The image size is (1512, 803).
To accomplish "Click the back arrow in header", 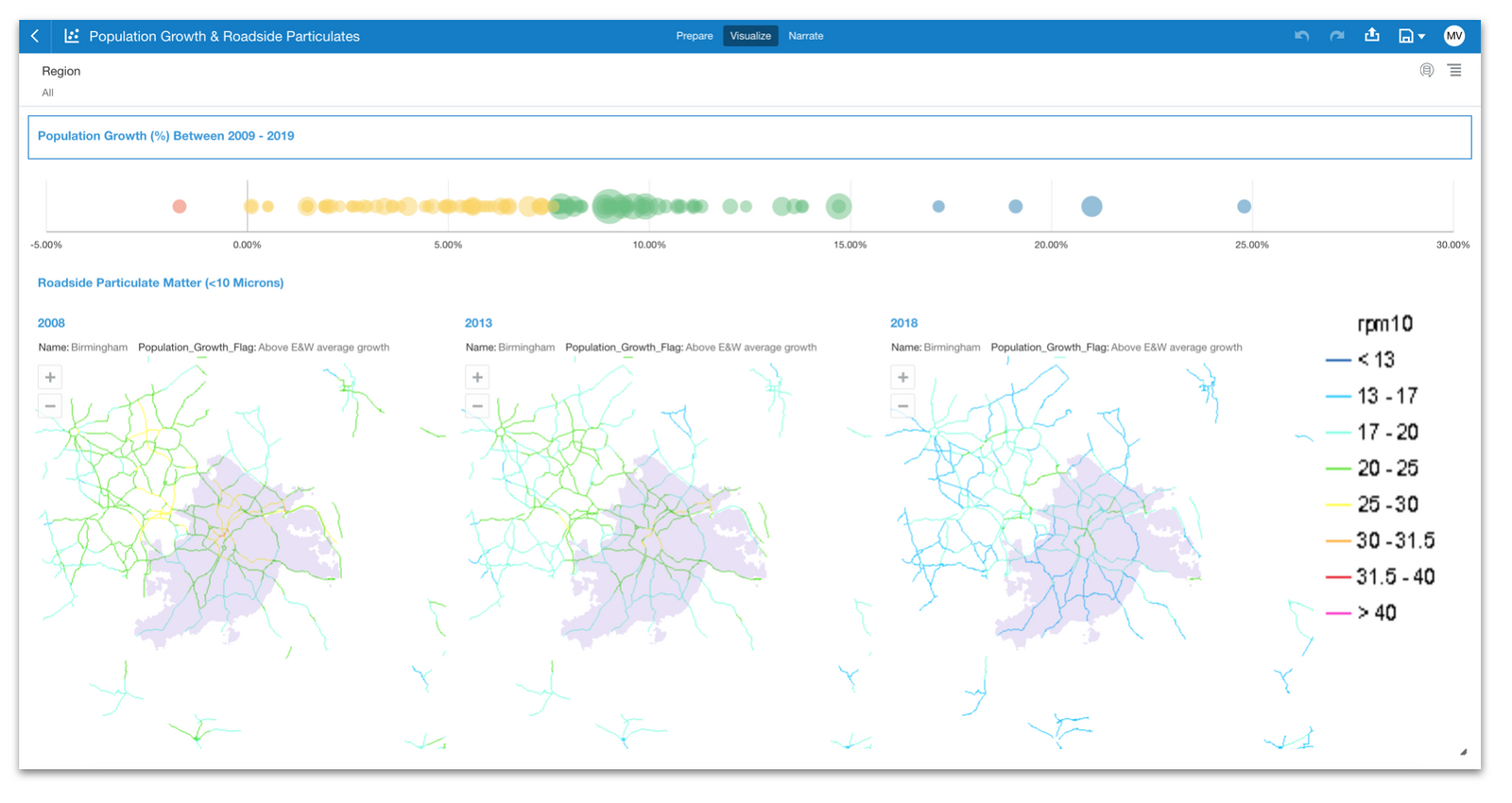I will (x=35, y=36).
